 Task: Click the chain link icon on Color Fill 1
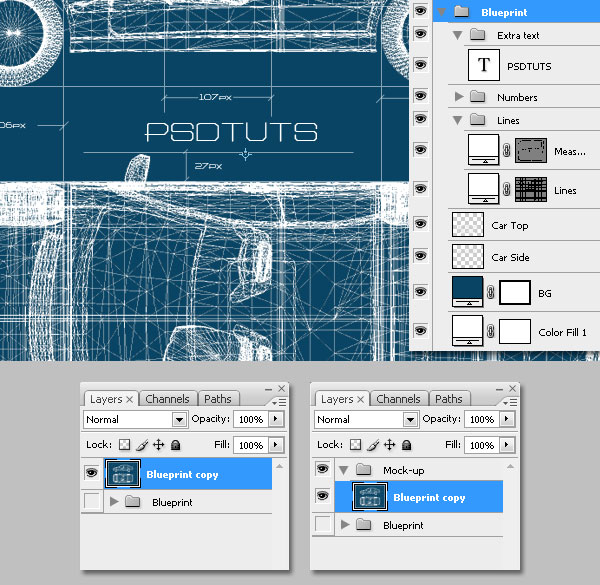pos(491,331)
